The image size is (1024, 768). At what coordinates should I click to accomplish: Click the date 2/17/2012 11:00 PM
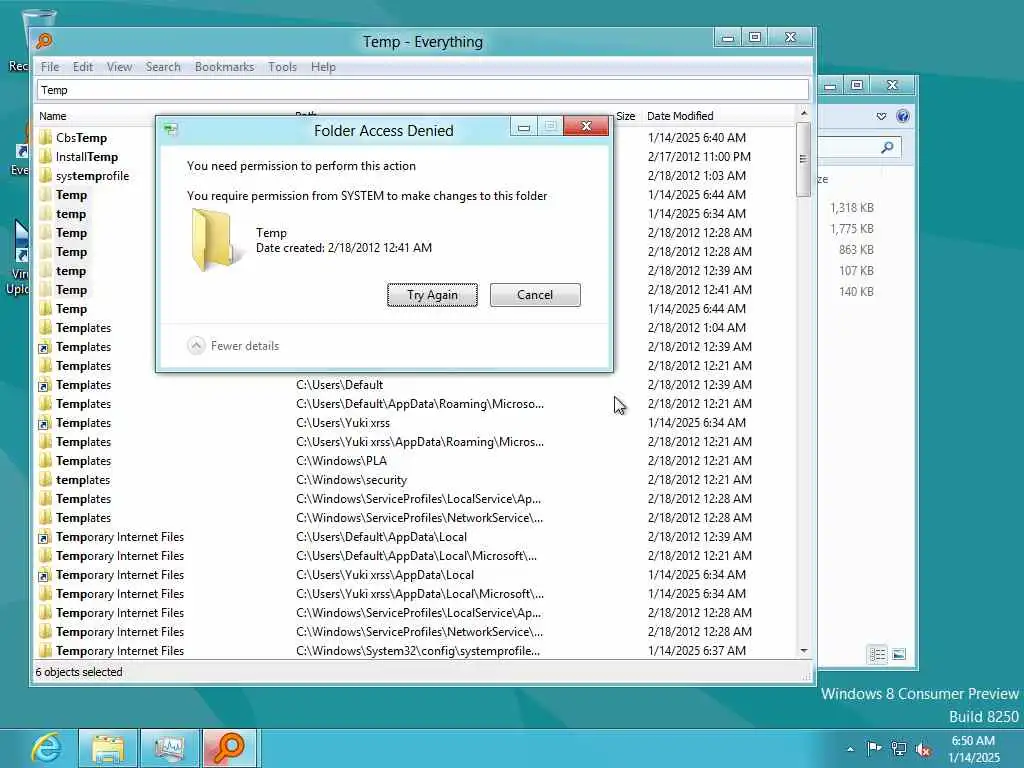(699, 157)
